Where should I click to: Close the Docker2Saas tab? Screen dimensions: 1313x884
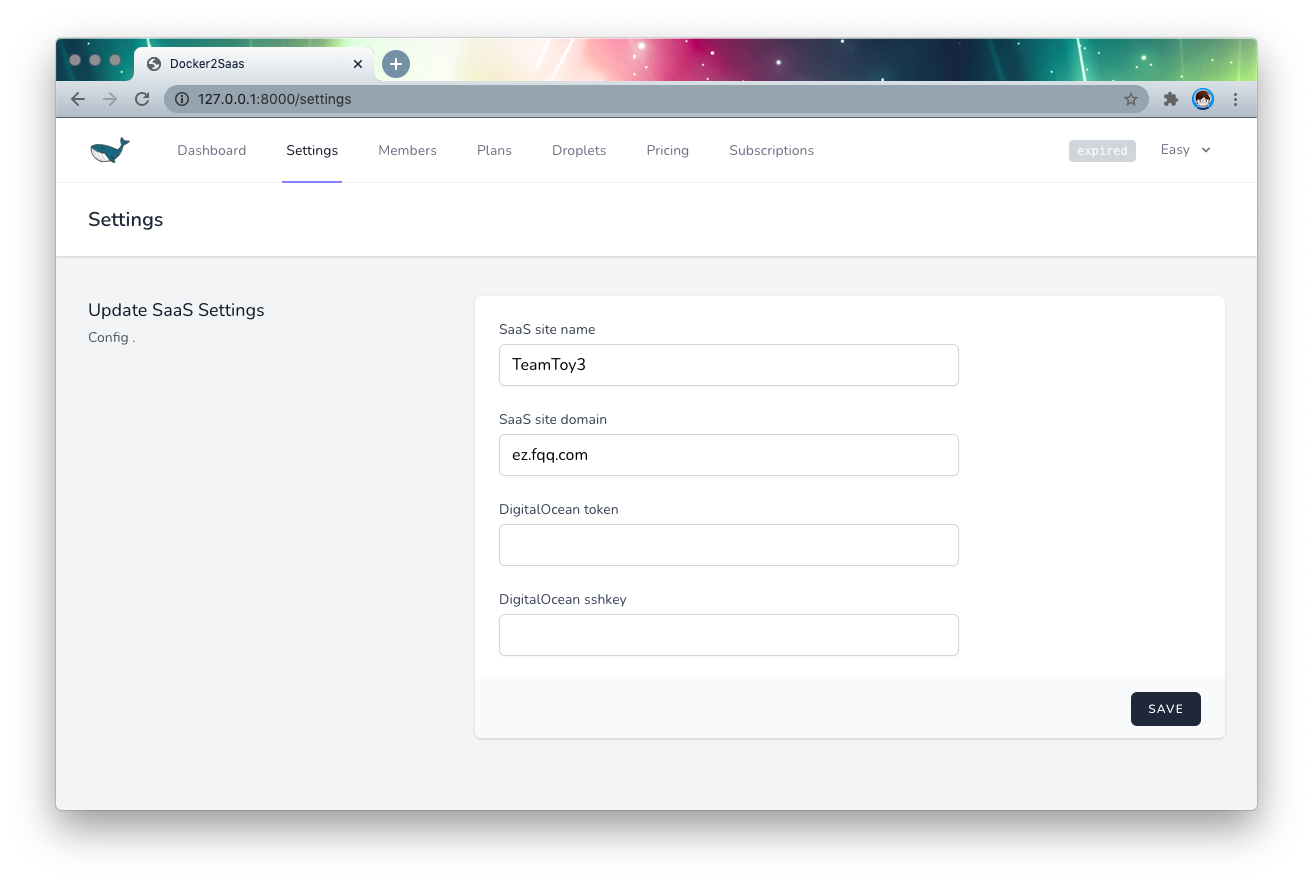[358, 64]
